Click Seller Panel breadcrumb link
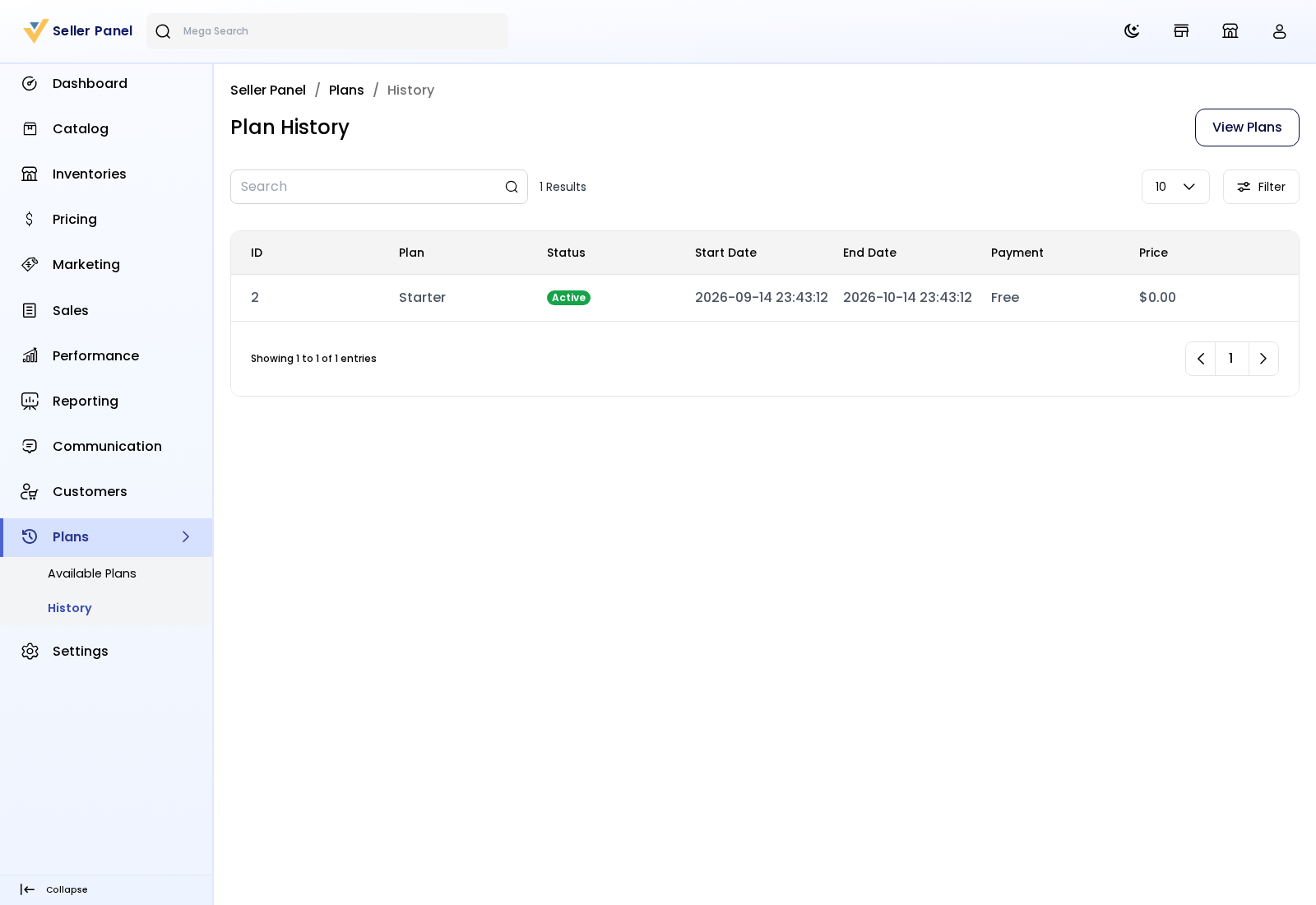 pyautogui.click(x=268, y=90)
